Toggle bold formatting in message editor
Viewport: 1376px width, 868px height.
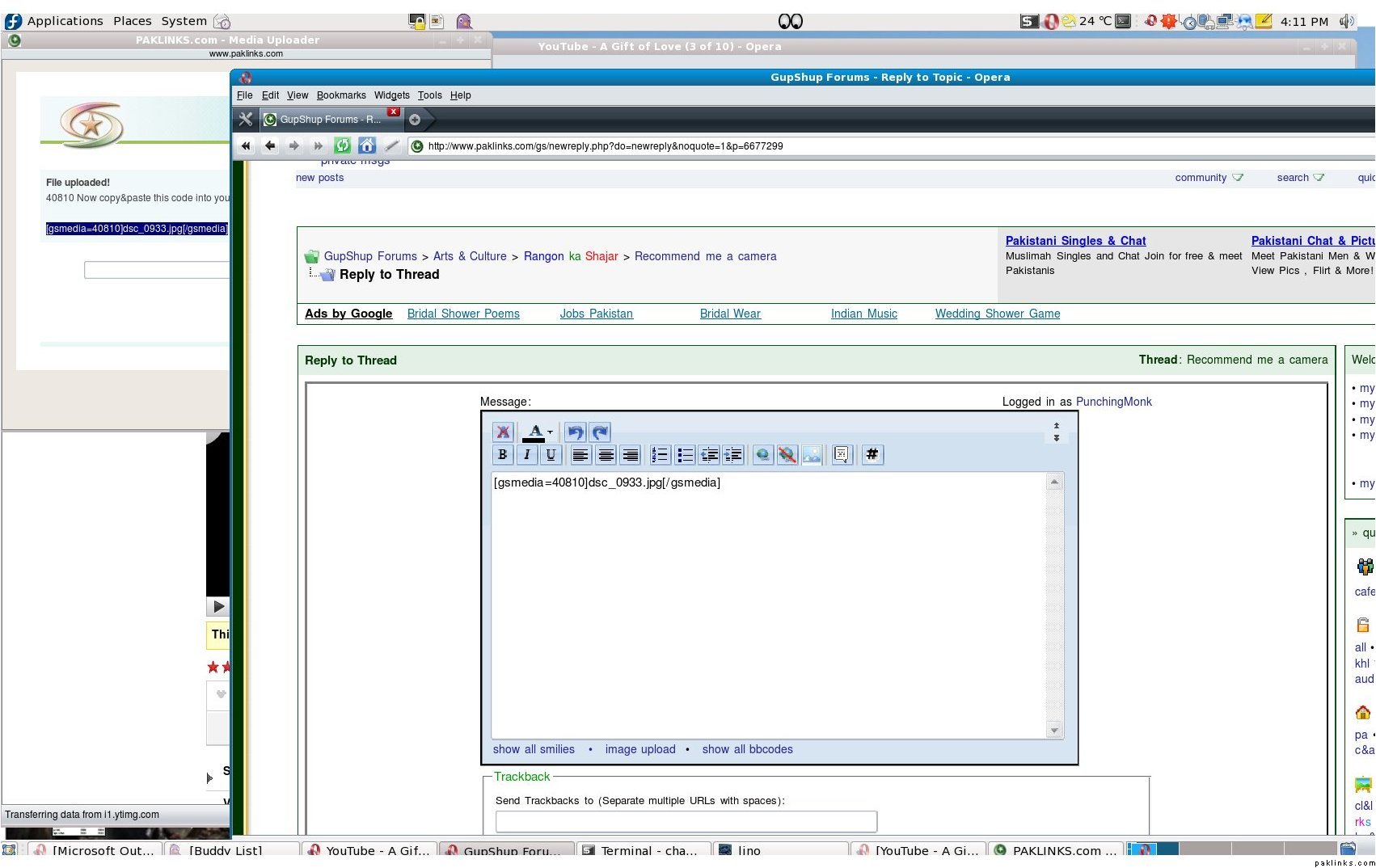tap(502, 455)
